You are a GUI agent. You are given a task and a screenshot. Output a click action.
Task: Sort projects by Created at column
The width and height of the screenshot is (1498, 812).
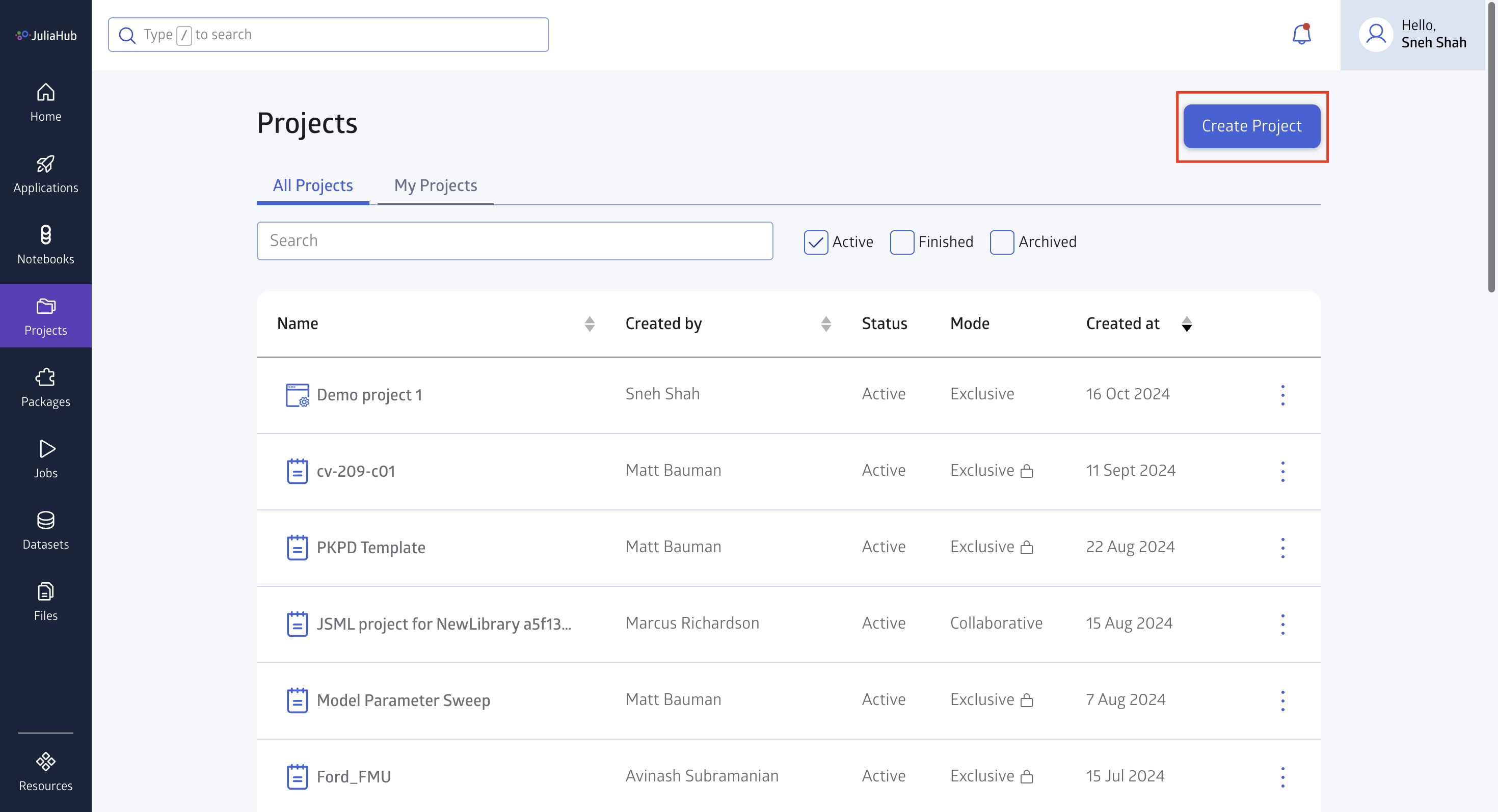pyautogui.click(x=1186, y=324)
